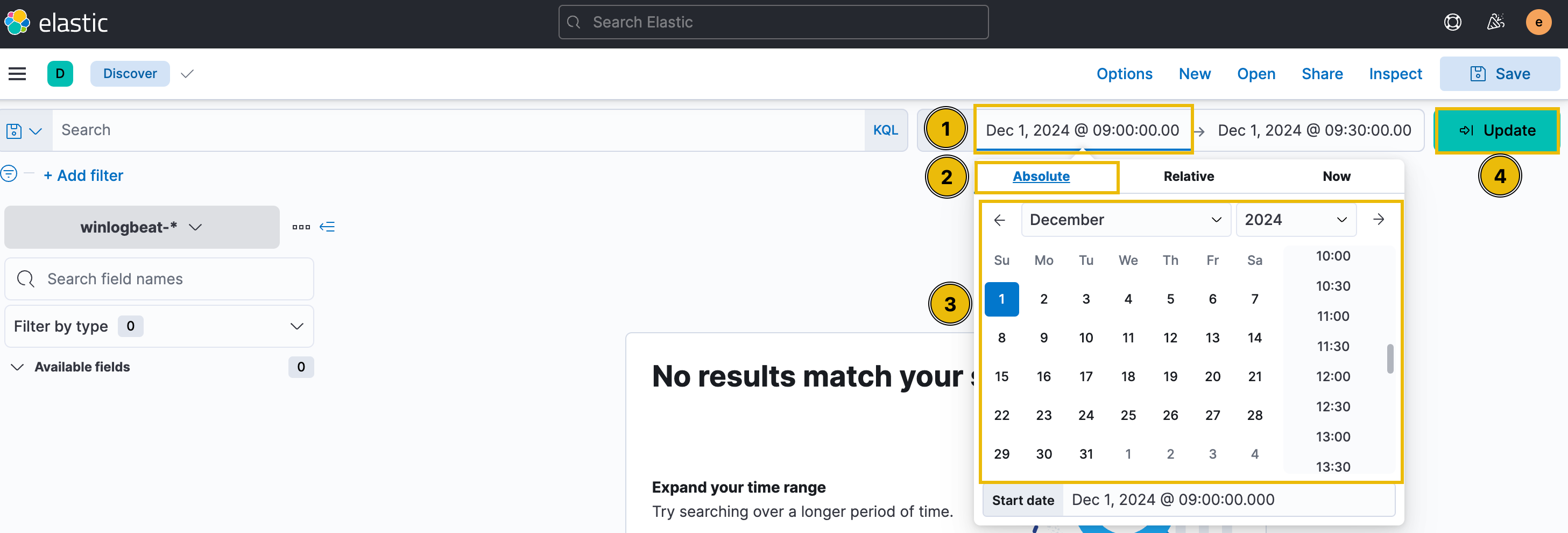1568x533 pixels.
Task: Open index pattern options dots icon
Action: [301, 227]
